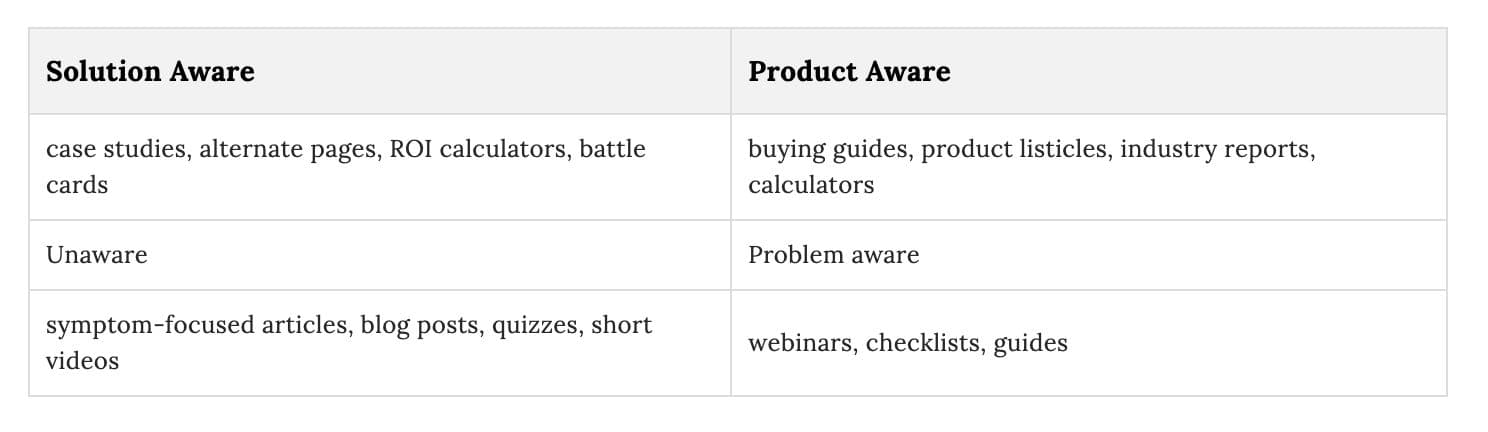Click the word 'videos' in last row
The width and height of the screenshot is (1488, 432).
82,361
